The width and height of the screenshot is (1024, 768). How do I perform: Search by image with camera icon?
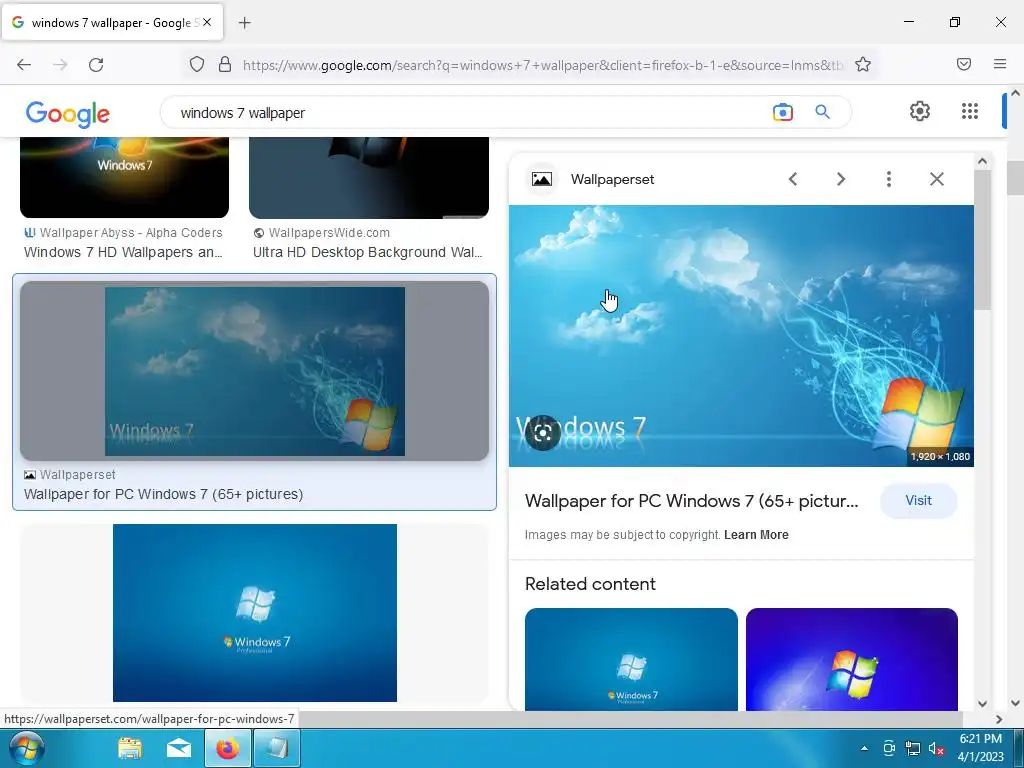click(x=782, y=112)
